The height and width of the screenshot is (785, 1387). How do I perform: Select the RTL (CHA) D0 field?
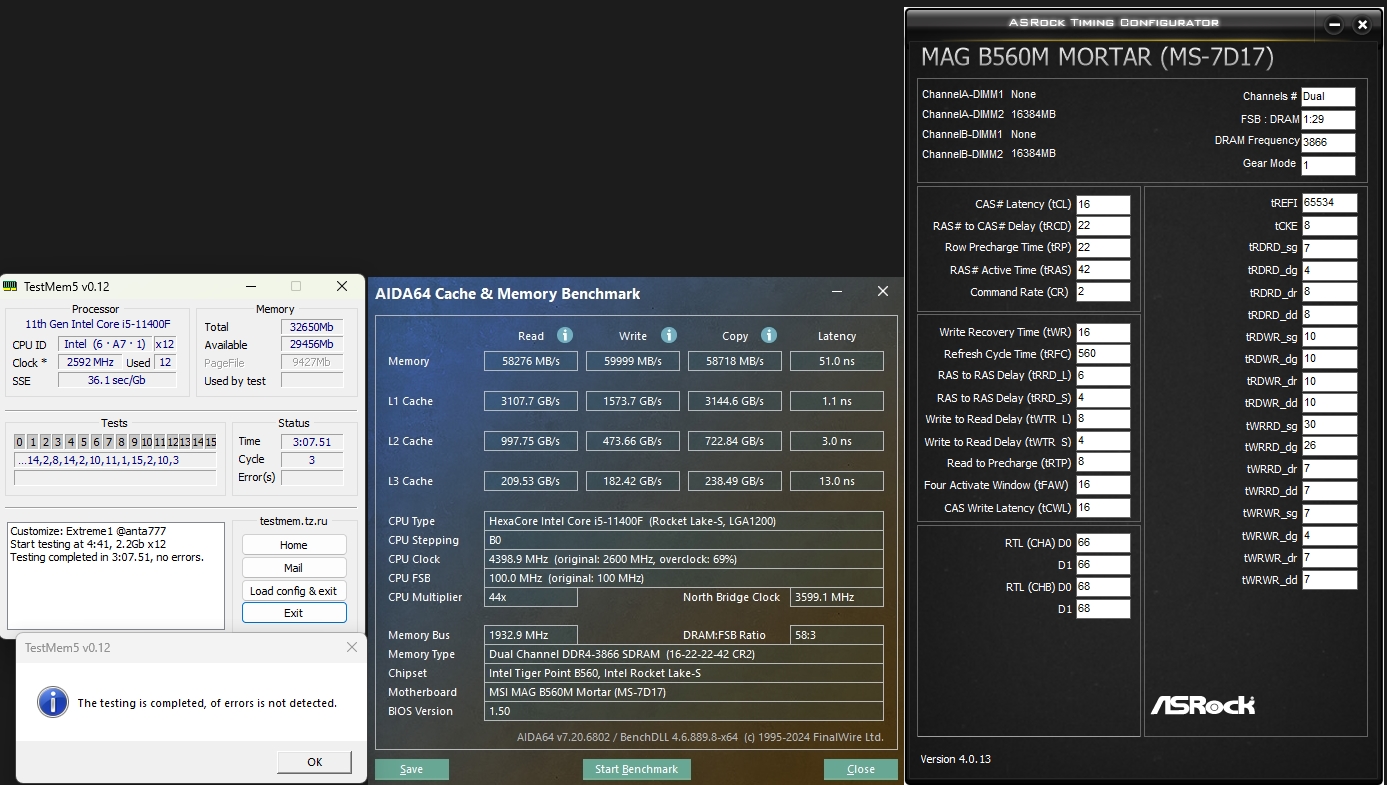(x=1103, y=543)
